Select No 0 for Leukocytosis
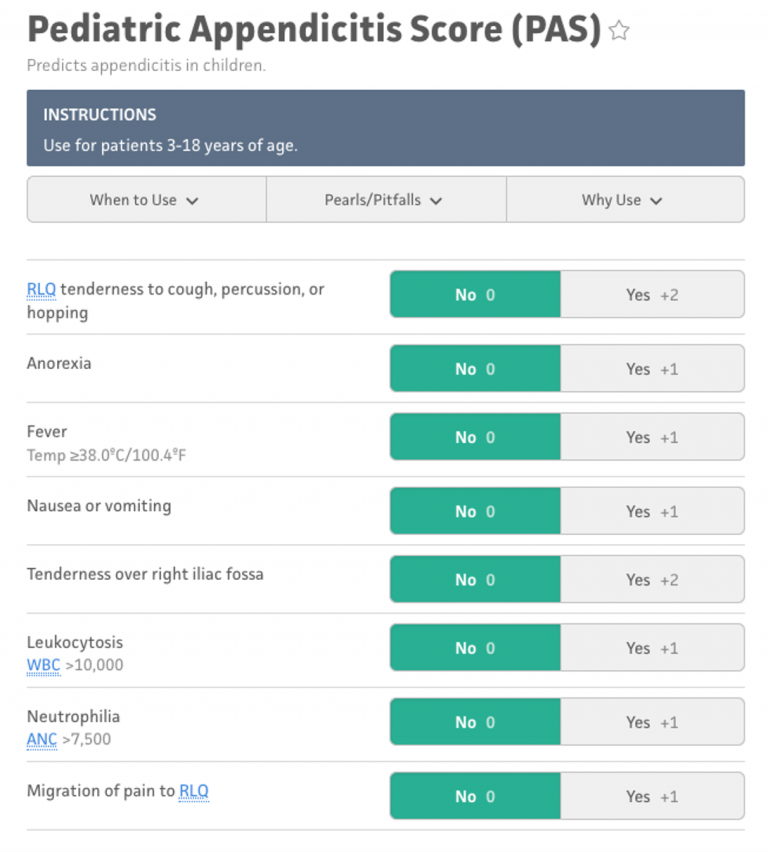768x852 pixels. [x=475, y=648]
